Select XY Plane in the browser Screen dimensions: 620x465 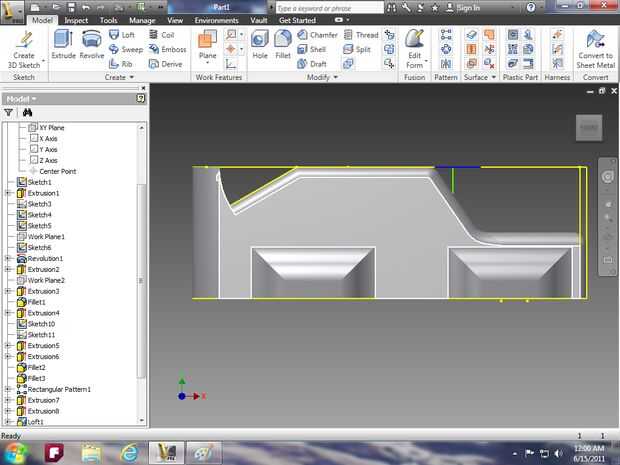pos(47,128)
